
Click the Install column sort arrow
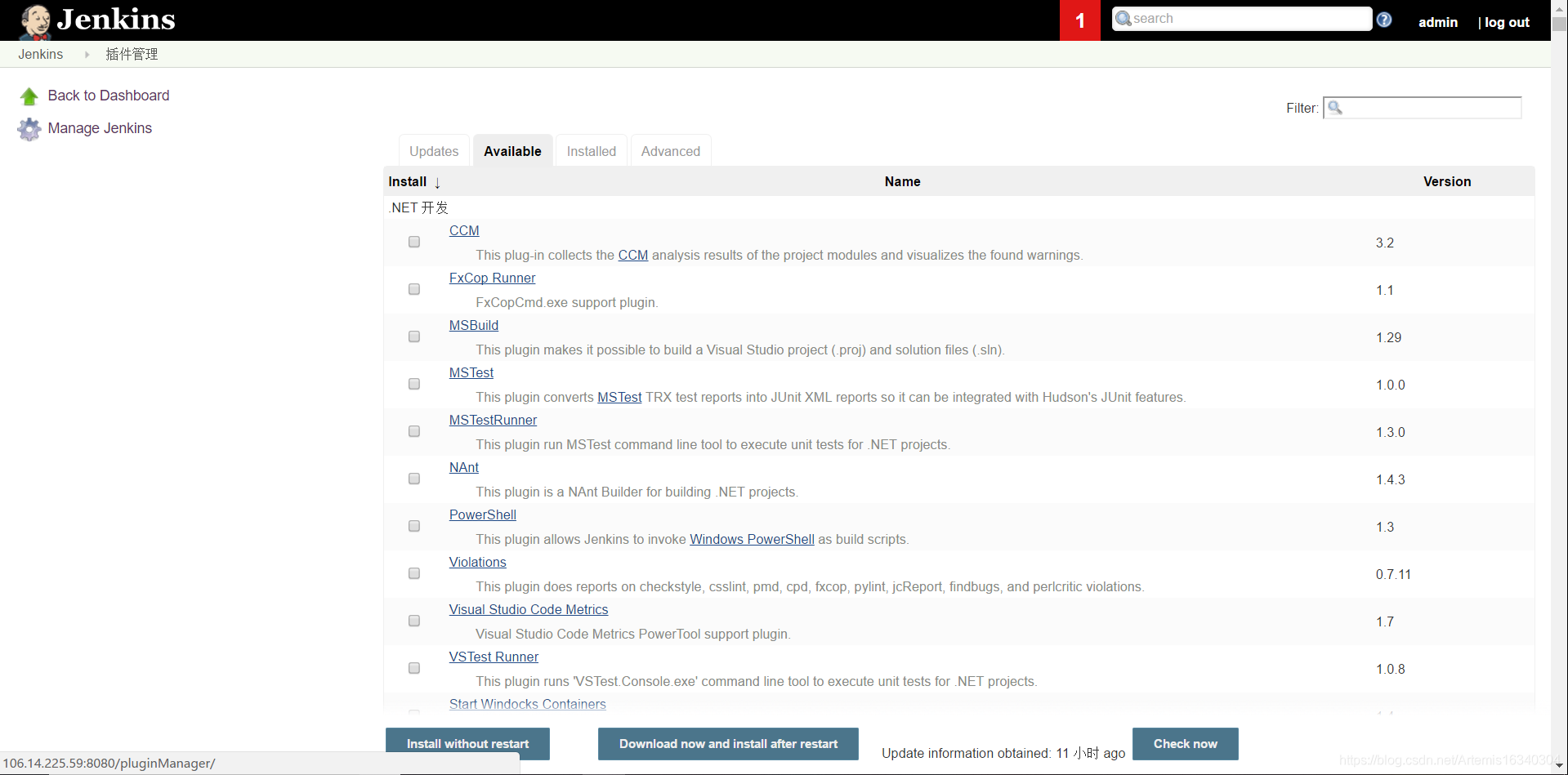437,183
